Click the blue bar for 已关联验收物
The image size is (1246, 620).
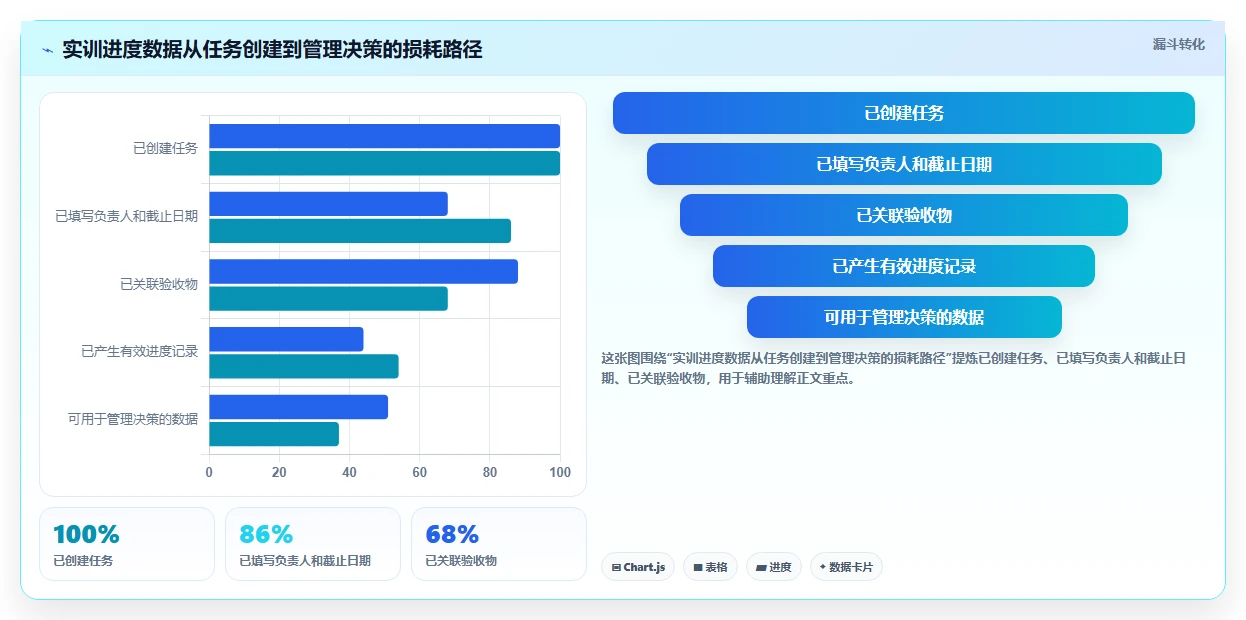pyautogui.click(x=363, y=272)
